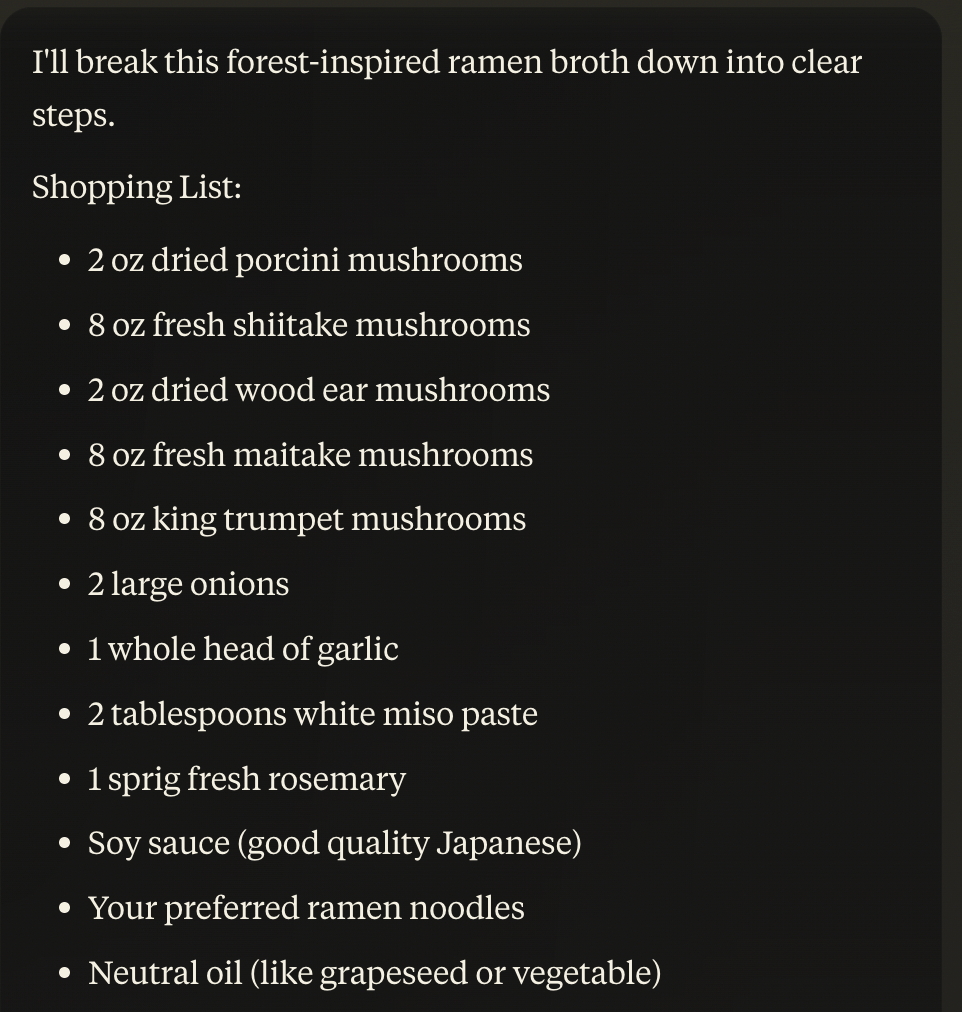The height and width of the screenshot is (1012, 962).
Task: Select the dried porcini mushrooms list item
Action: click(x=304, y=260)
